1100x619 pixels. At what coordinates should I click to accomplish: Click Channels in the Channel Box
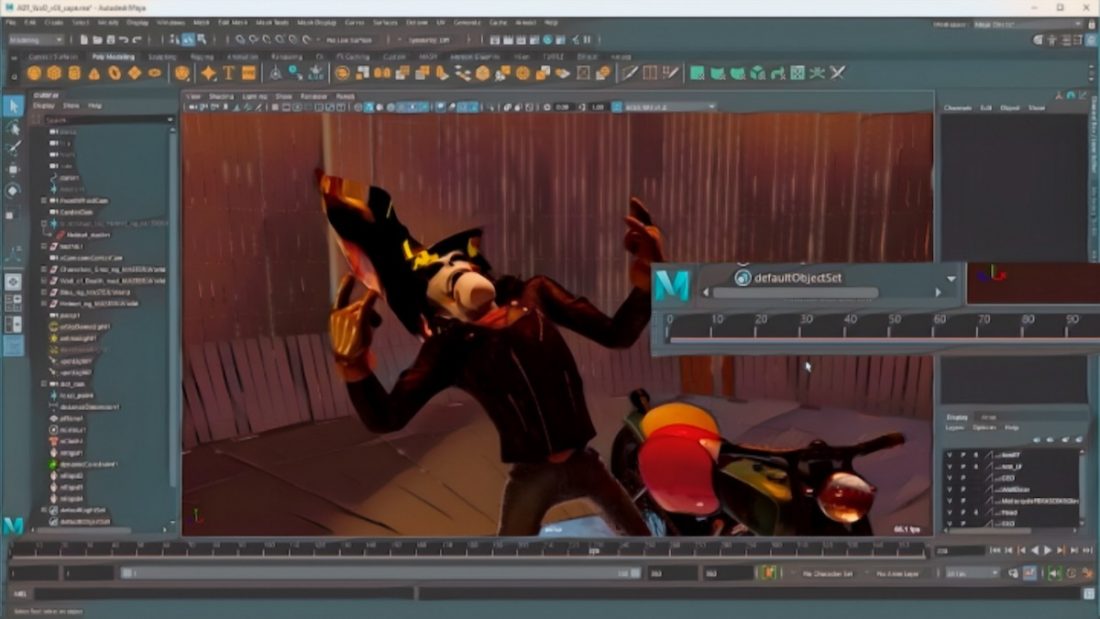click(957, 107)
